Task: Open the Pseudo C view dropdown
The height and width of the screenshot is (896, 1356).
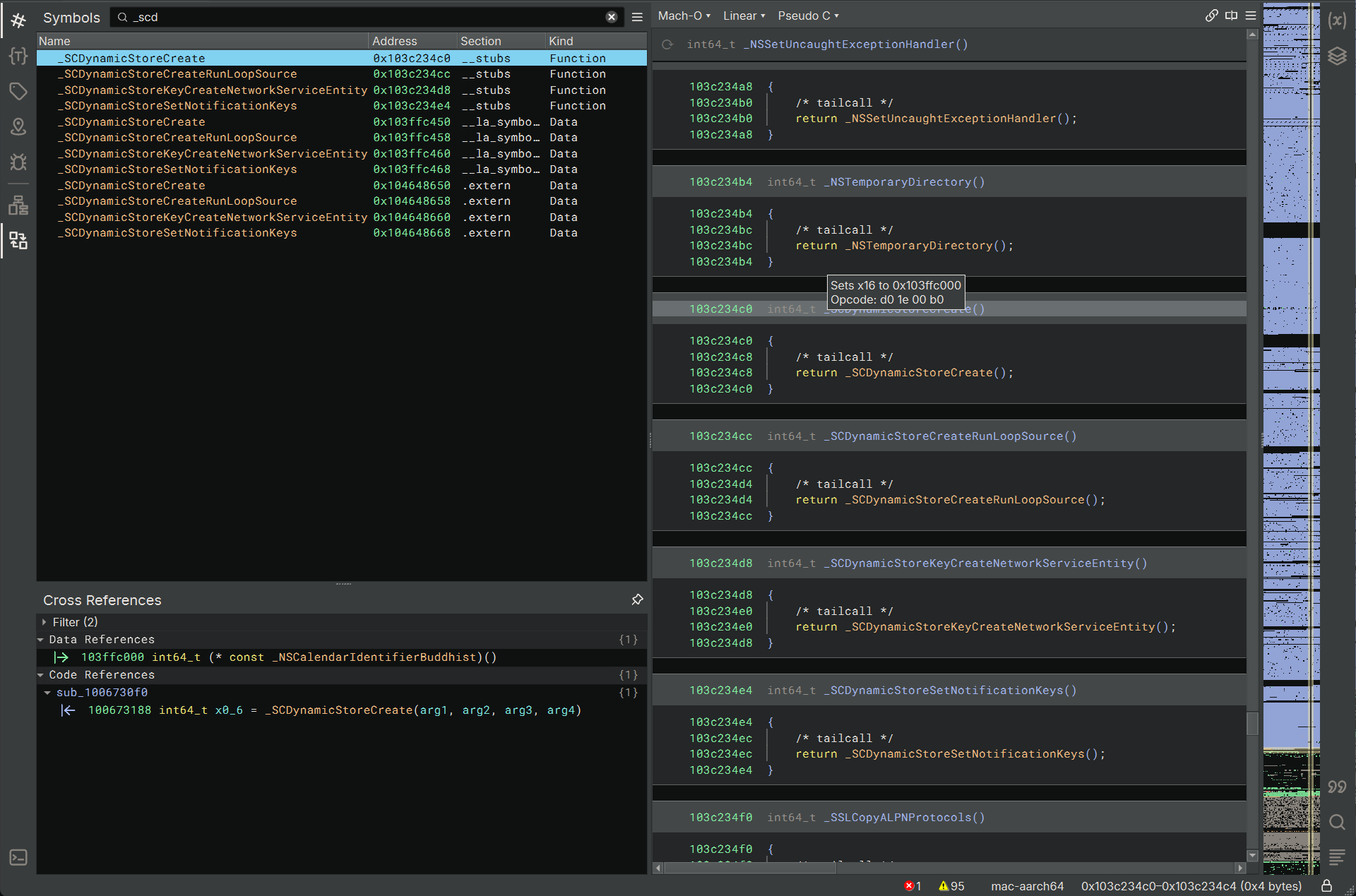Action: [x=808, y=16]
